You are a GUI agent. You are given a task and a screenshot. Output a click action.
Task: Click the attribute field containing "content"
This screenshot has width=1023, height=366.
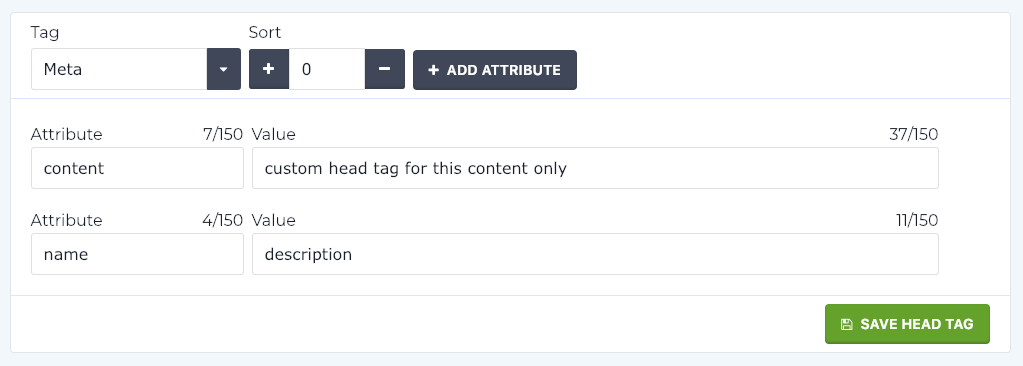tap(137, 168)
